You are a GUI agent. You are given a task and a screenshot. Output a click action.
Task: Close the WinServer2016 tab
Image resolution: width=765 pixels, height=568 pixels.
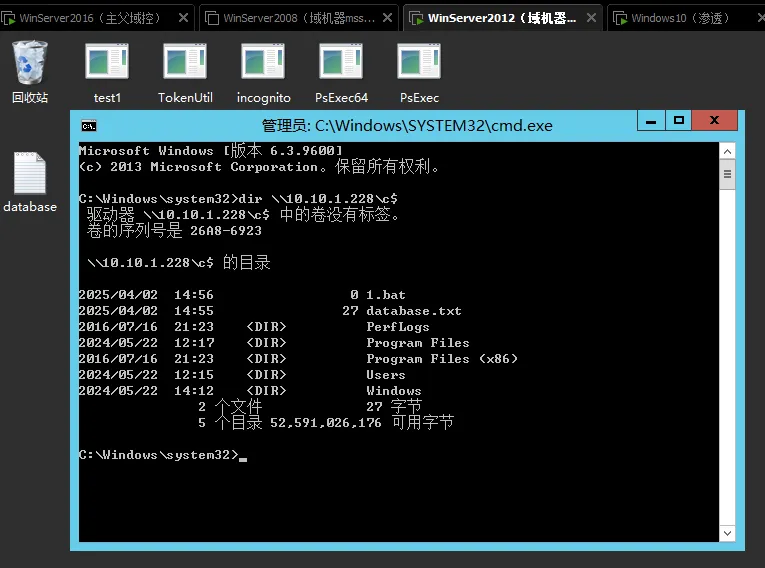click(x=183, y=18)
